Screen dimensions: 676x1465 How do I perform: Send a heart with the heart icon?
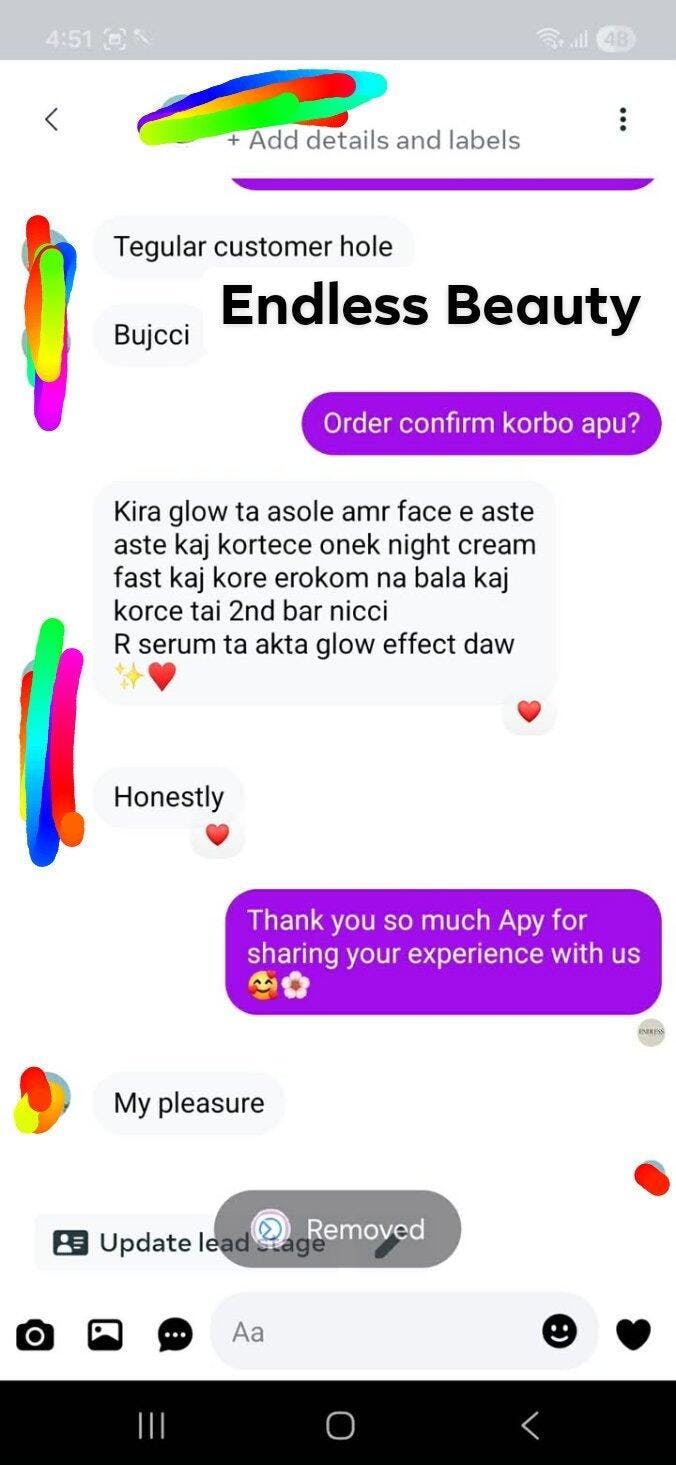(x=633, y=1334)
